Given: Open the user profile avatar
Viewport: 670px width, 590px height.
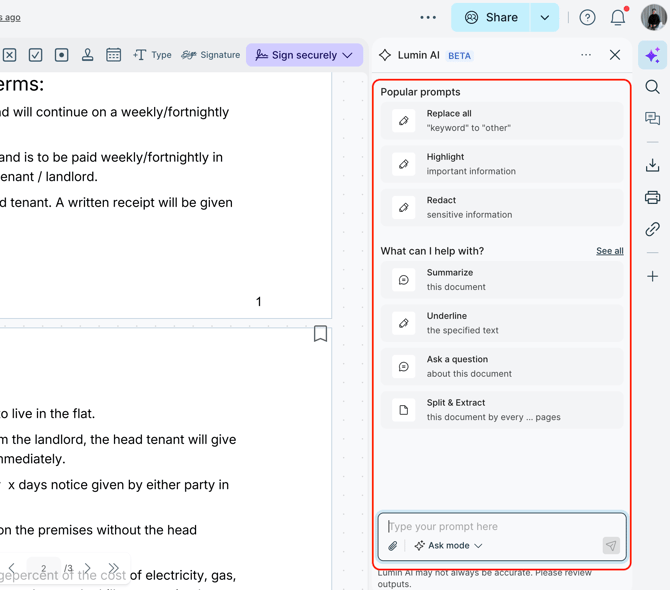Looking at the screenshot, I should pyautogui.click(x=654, y=18).
